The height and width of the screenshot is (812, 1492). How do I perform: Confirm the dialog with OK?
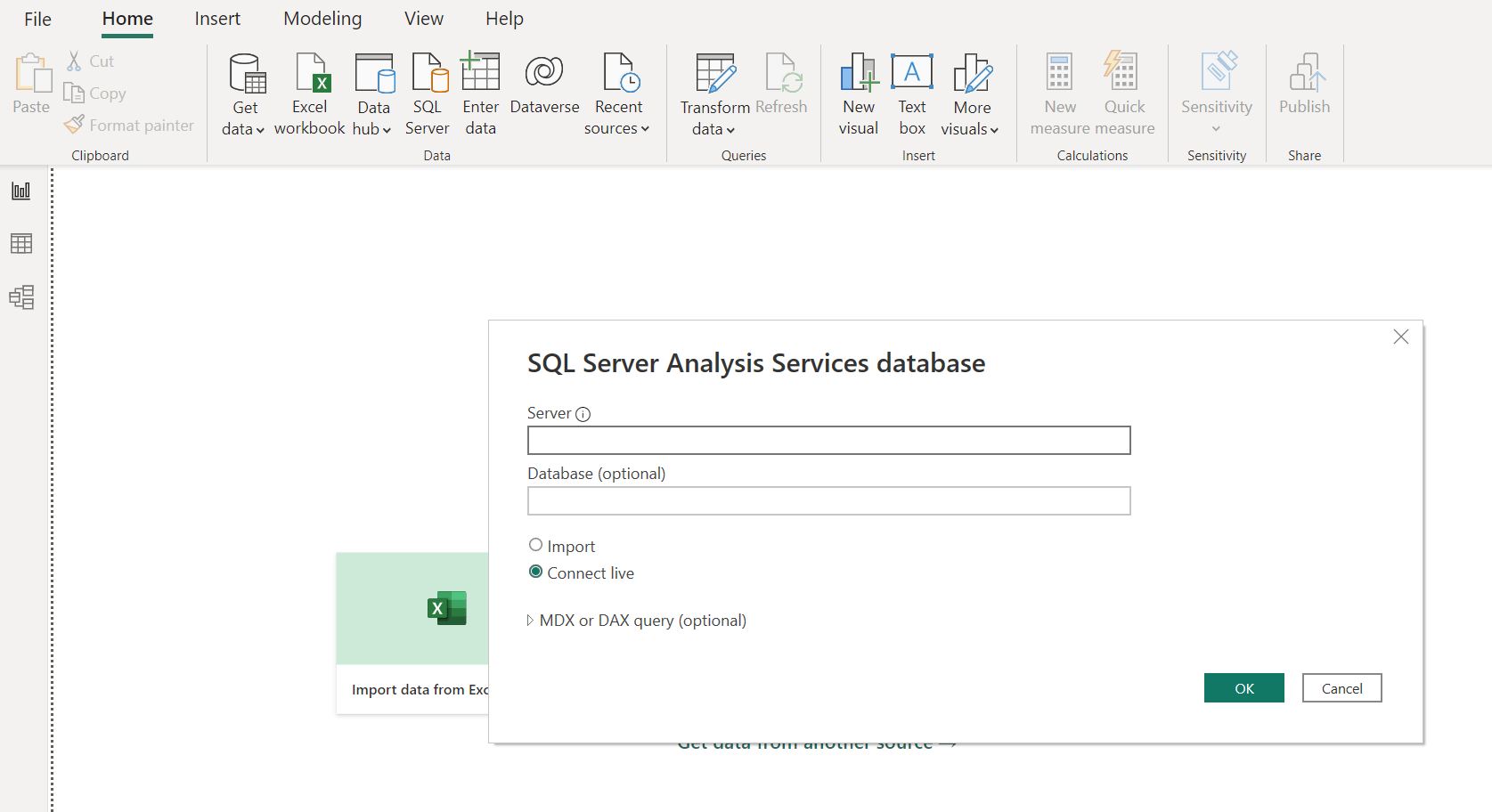(x=1244, y=688)
